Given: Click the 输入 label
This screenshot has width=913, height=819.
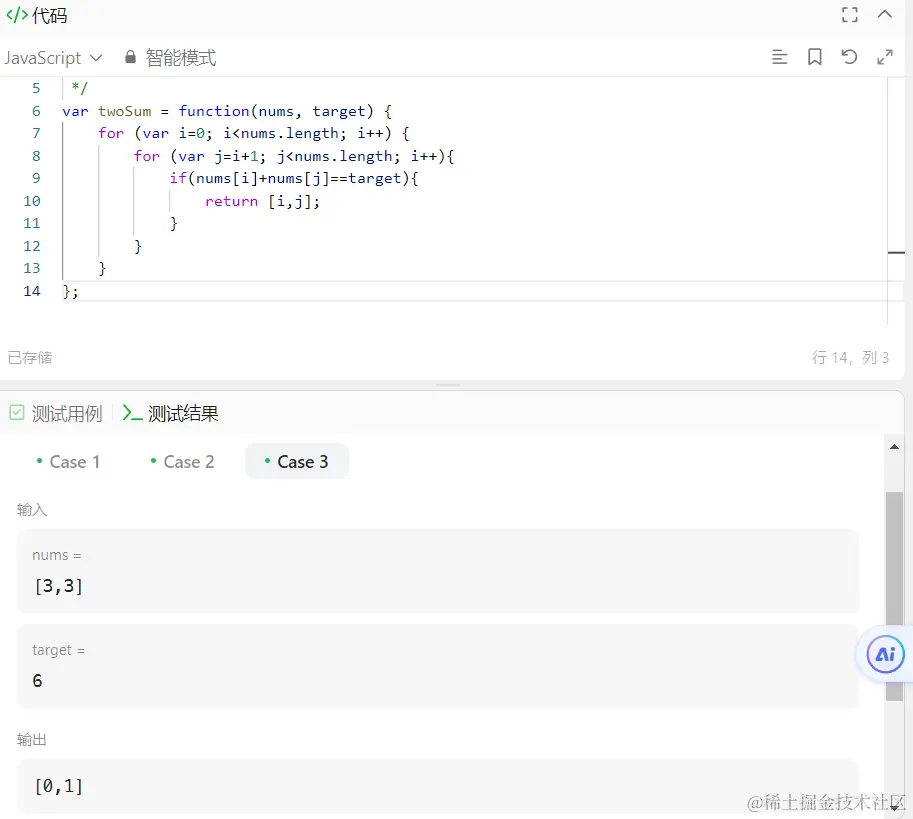Looking at the screenshot, I should 31,509.
